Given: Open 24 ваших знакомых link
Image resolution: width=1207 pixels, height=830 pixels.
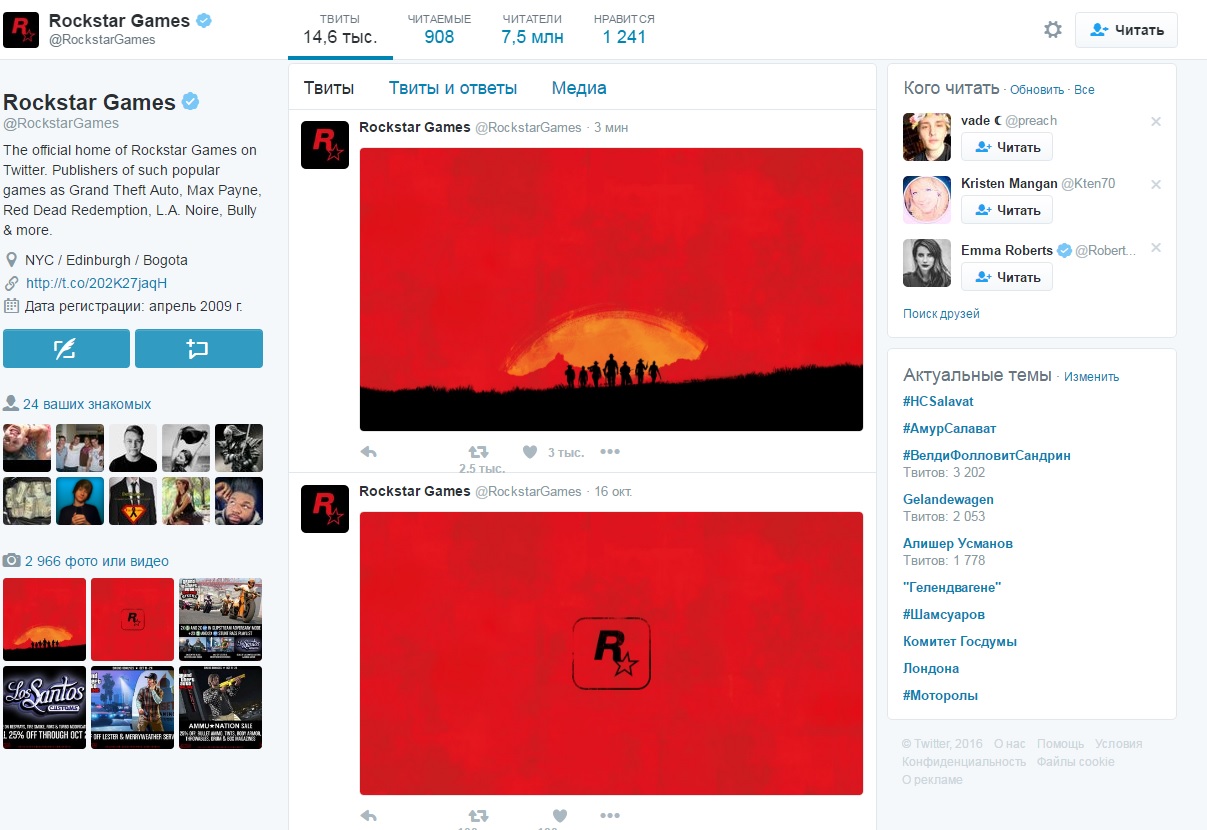Looking at the screenshot, I should 87,404.
